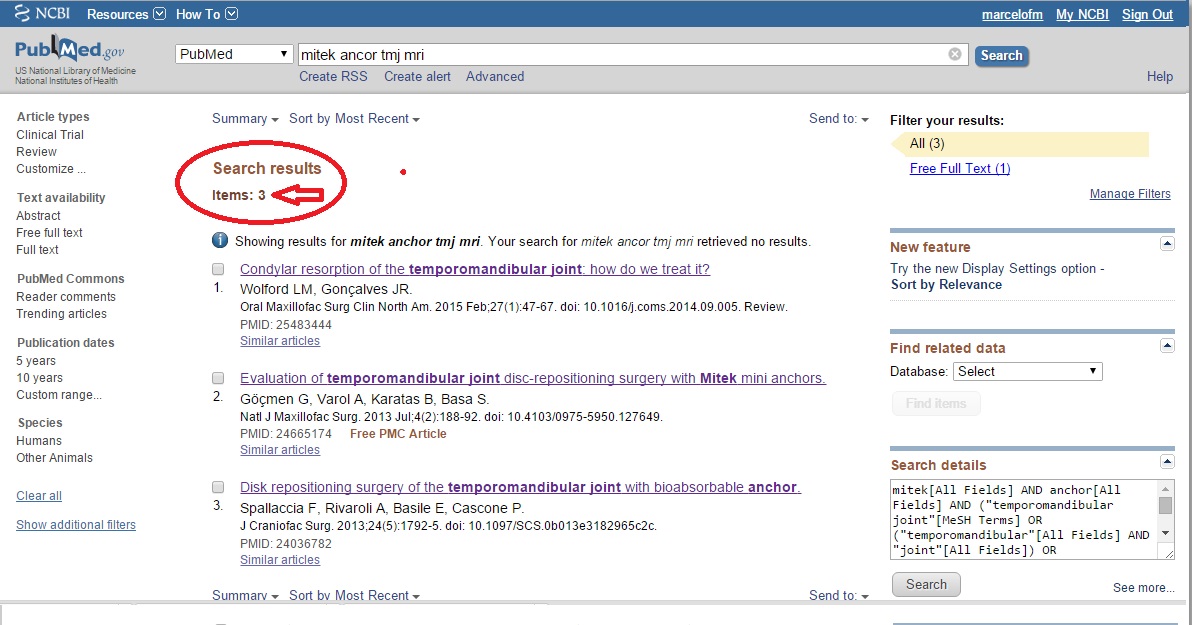1192x625 pixels.
Task: Click Sort by Relevance link
Action: point(946,284)
